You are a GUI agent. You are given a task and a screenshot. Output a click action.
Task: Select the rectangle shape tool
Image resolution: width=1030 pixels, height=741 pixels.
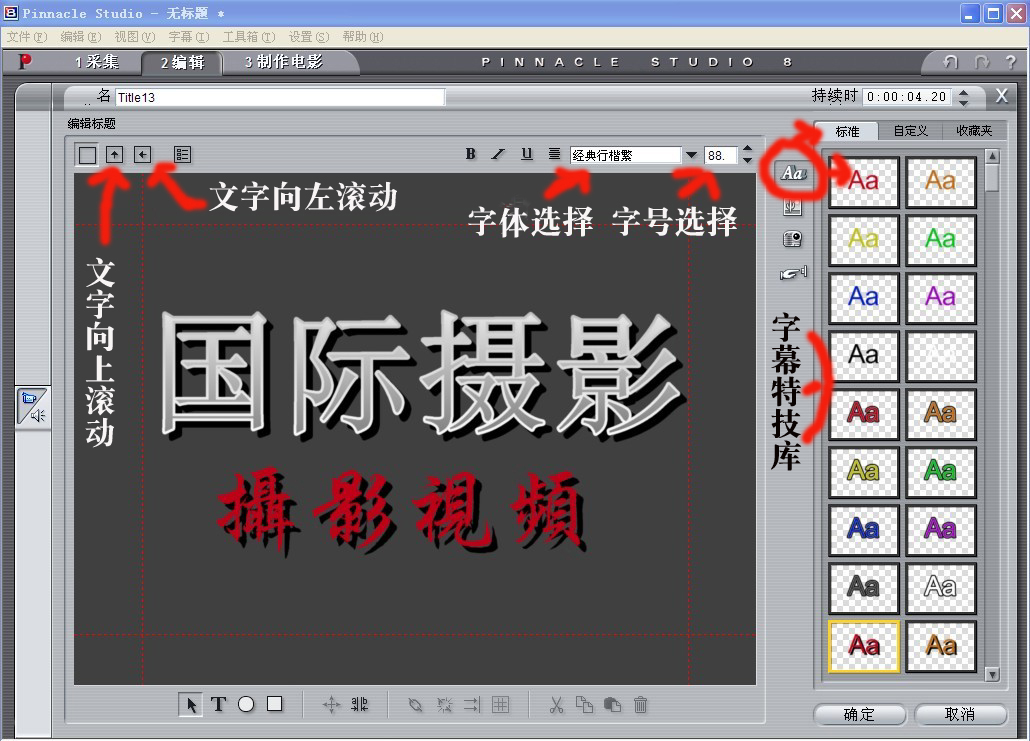coord(275,705)
